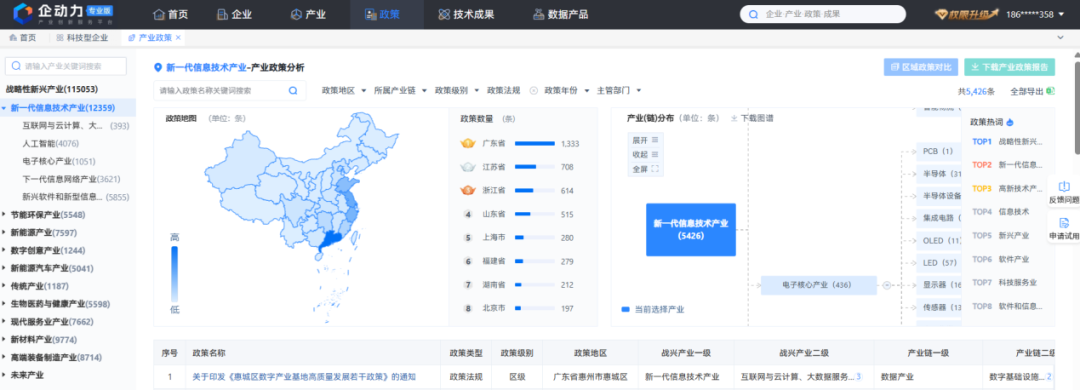Click the 下载产业政策报告 button
This screenshot has height=390, width=1080.
pos(1009,67)
